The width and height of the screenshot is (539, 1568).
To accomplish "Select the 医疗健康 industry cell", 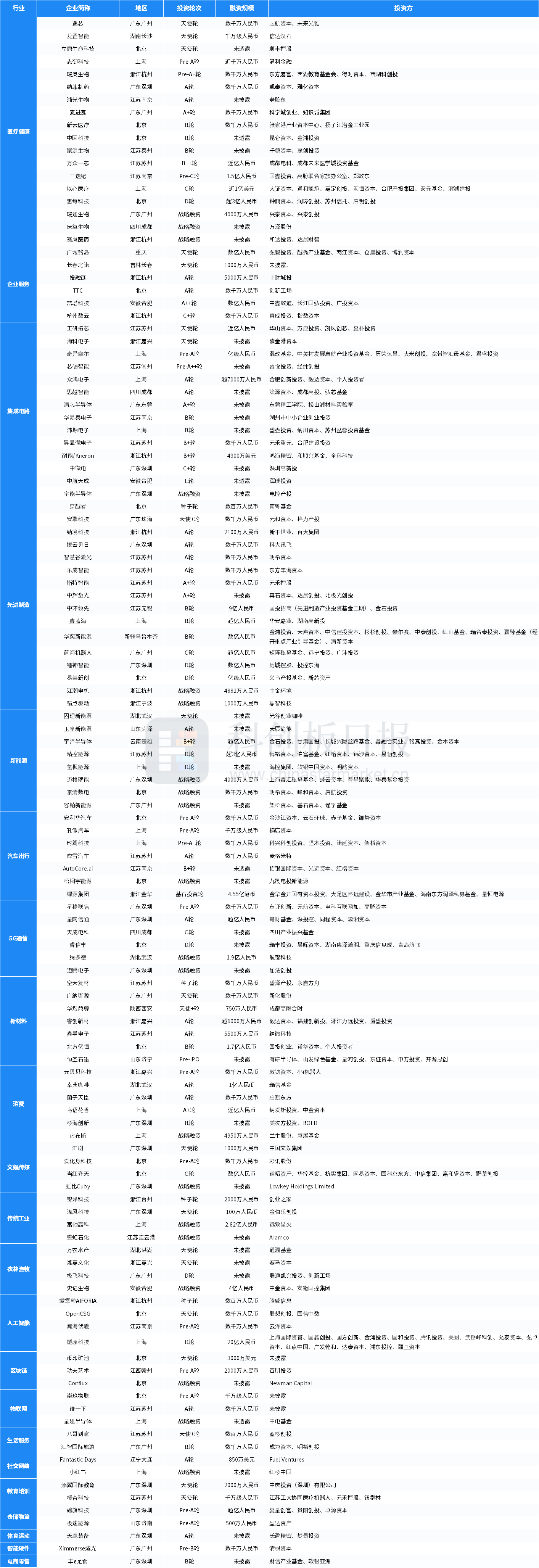I will click(x=18, y=132).
